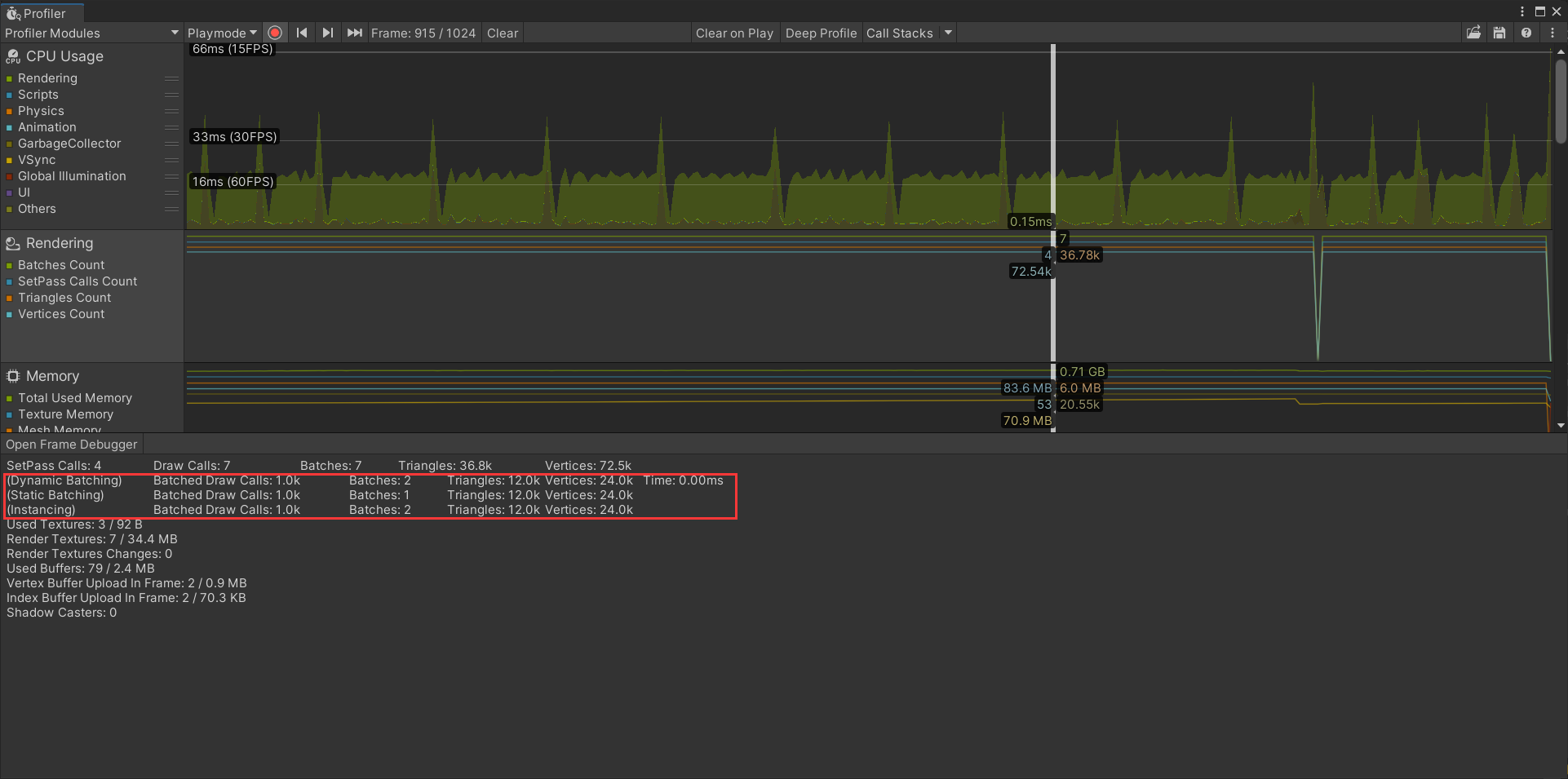The width and height of the screenshot is (1568, 779).
Task: Switch to the Profiler tab
Action: (42, 12)
